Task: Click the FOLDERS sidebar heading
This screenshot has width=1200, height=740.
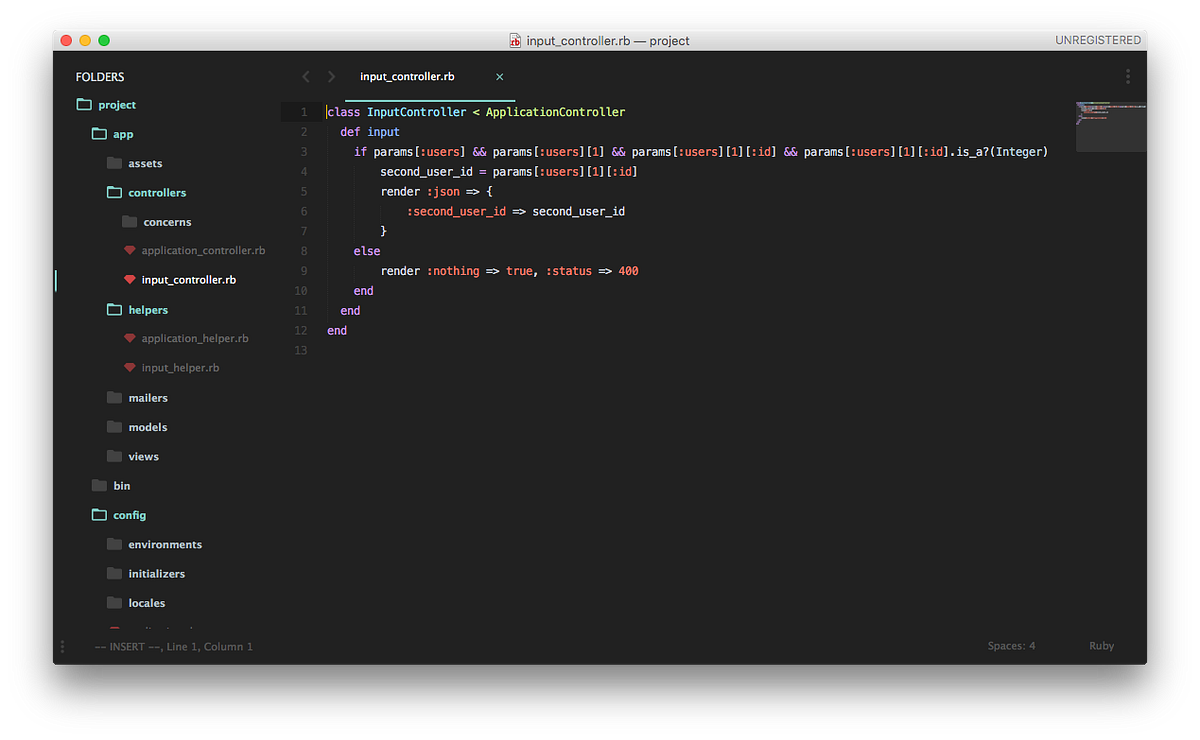Action: pyautogui.click(x=100, y=77)
